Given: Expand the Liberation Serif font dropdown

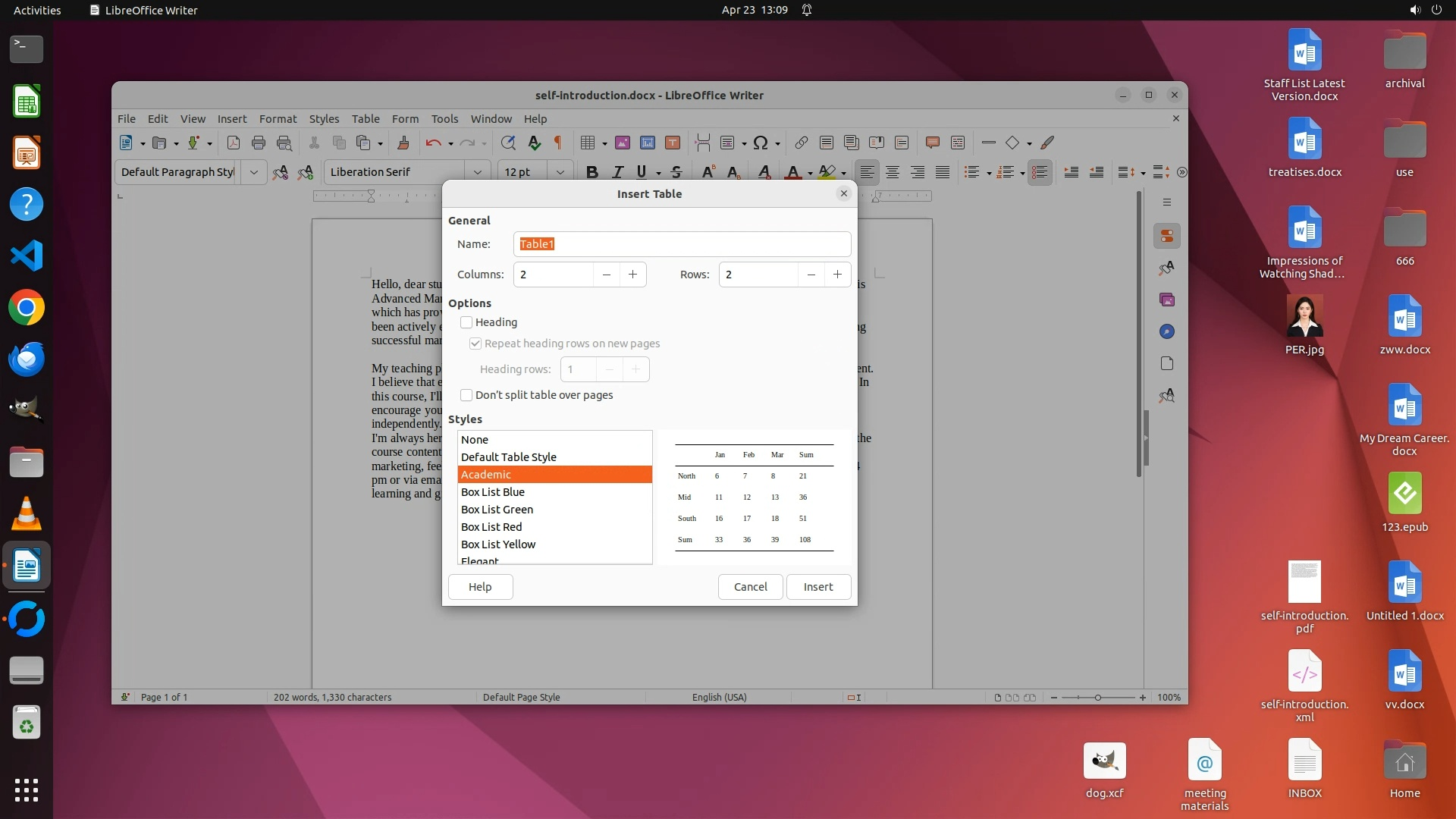Looking at the screenshot, I should pos(478,172).
